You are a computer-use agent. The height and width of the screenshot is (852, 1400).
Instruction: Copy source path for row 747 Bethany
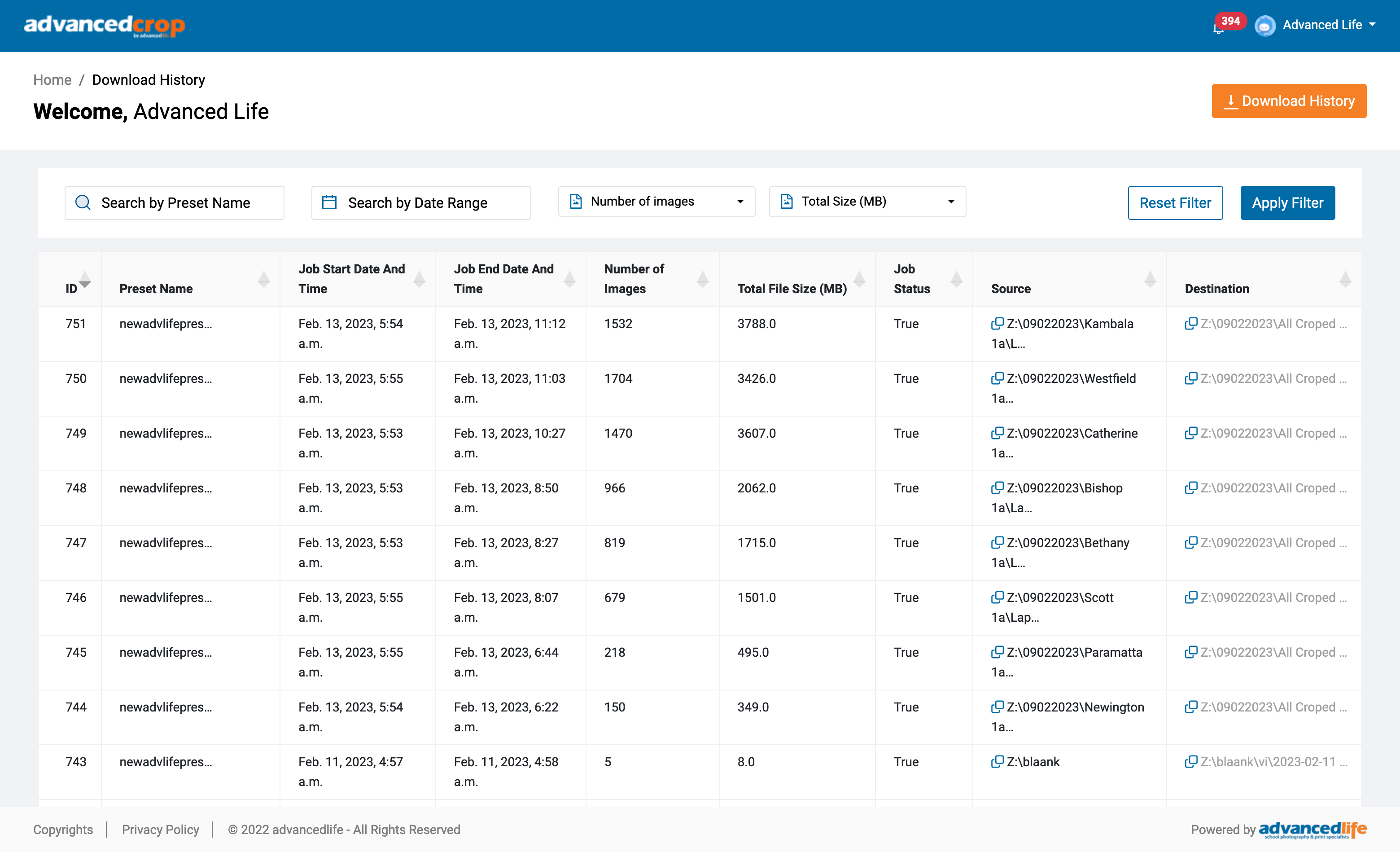coord(997,542)
